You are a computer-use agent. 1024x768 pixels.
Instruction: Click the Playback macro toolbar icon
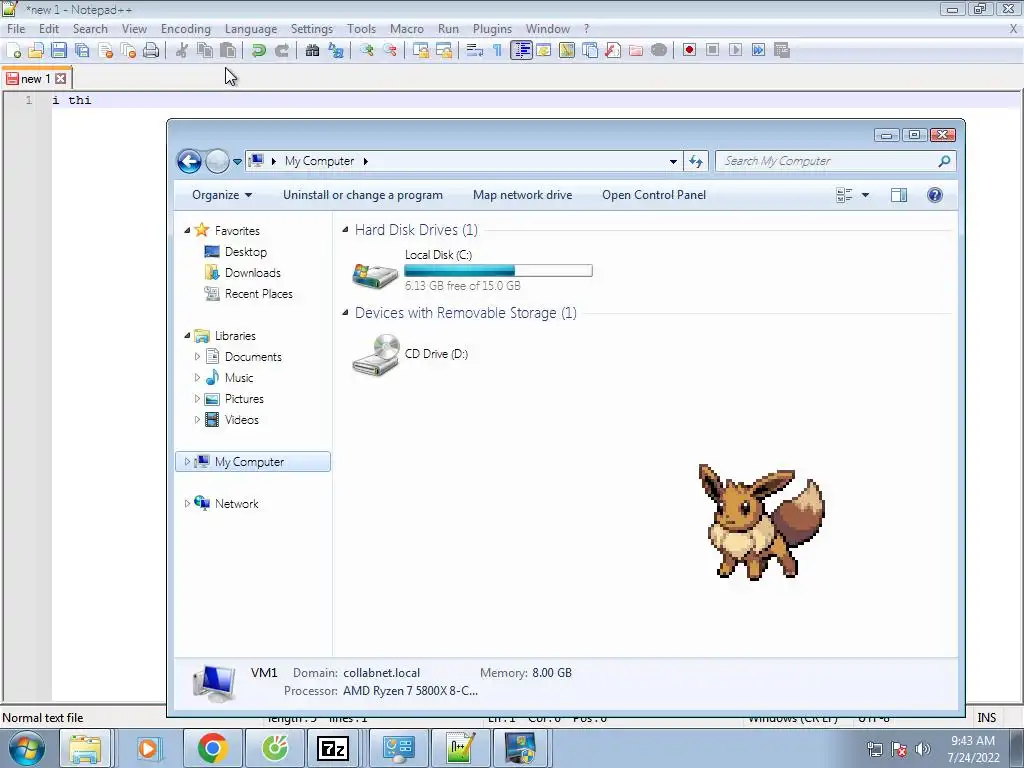(735, 50)
